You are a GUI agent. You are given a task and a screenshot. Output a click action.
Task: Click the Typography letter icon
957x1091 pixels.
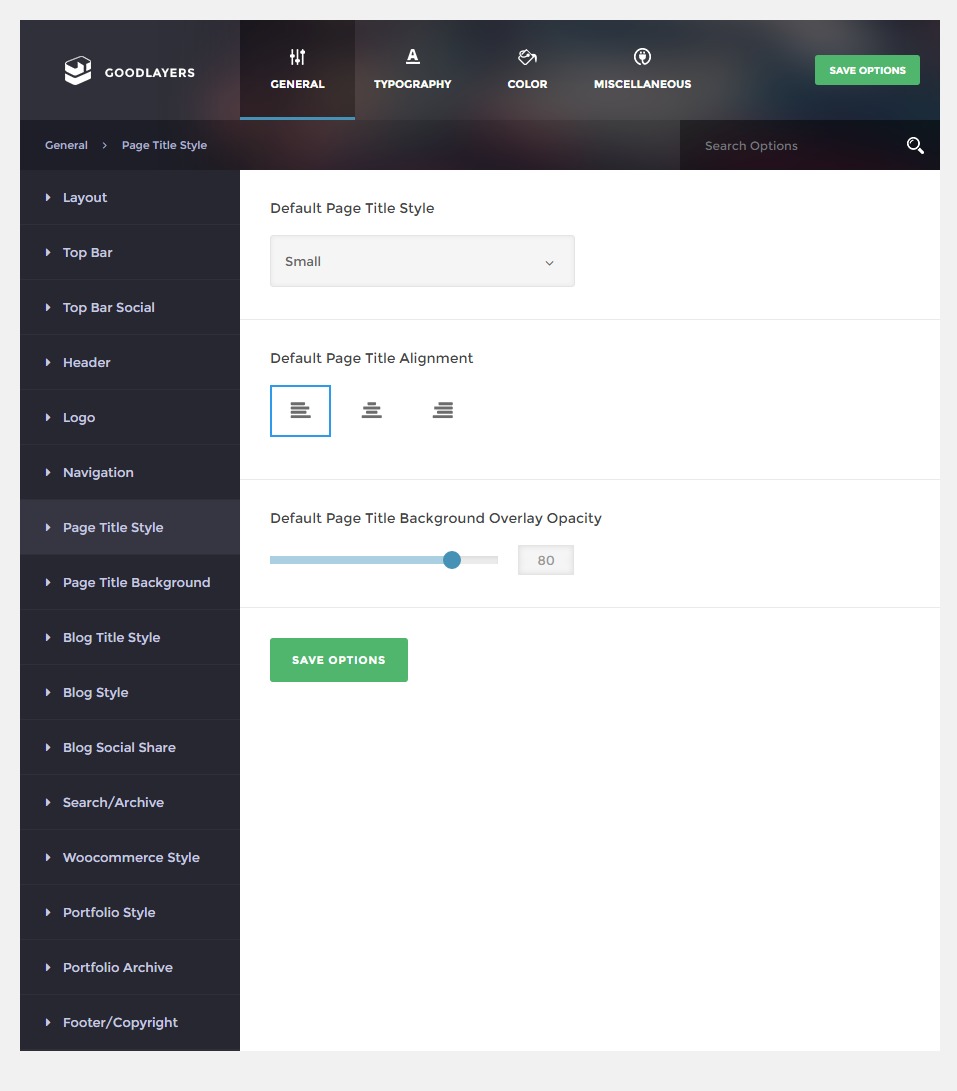pyautogui.click(x=413, y=56)
